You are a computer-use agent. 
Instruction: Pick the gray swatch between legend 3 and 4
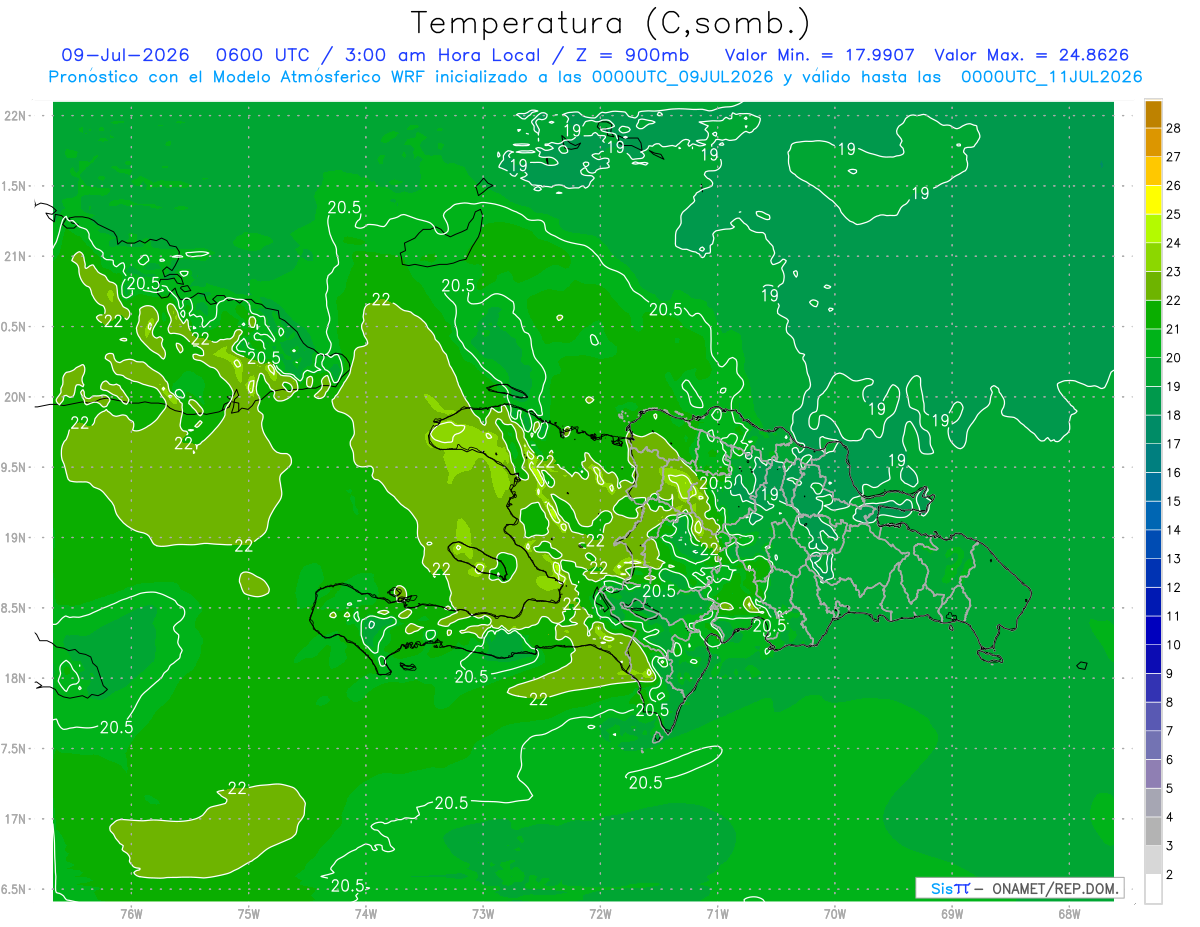(1153, 831)
